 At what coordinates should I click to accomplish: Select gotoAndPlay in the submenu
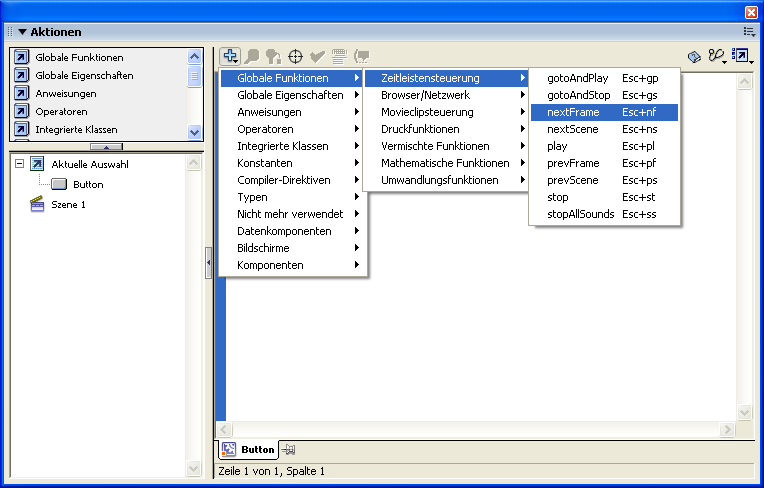click(x=577, y=78)
